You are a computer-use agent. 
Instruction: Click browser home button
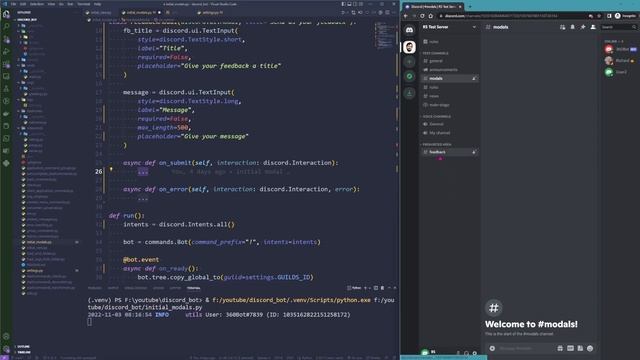point(431,16)
